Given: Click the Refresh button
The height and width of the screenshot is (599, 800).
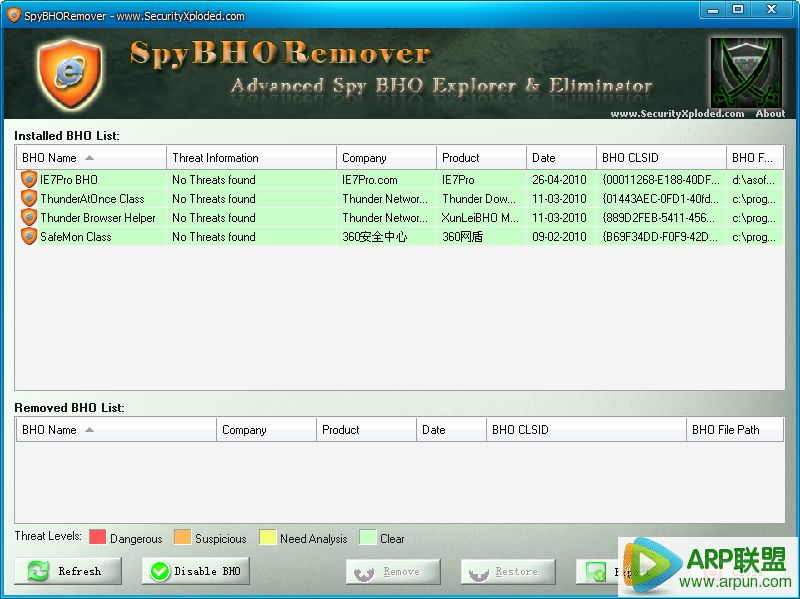Looking at the screenshot, I should 68,571.
